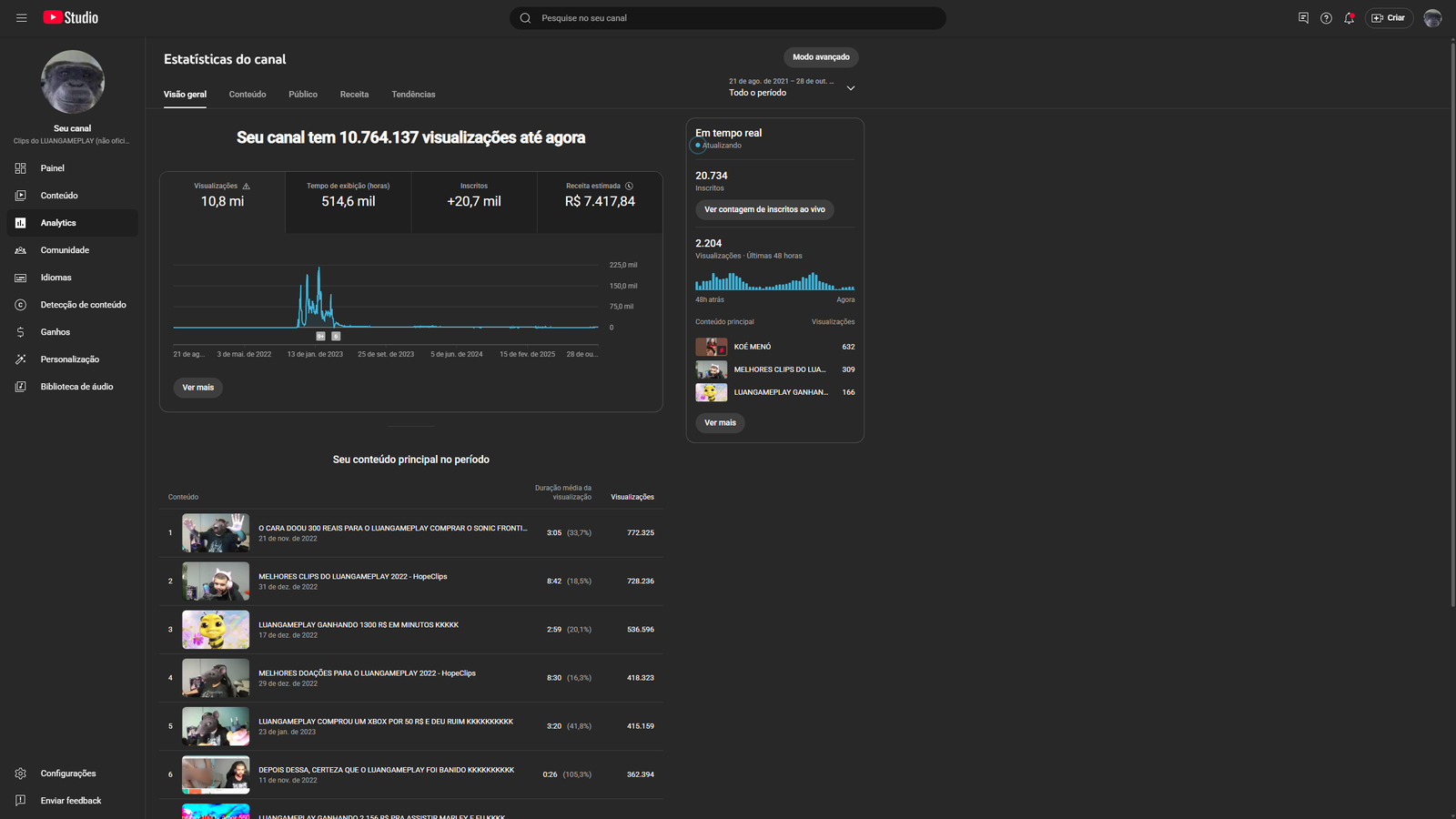This screenshot has width=1456, height=819.
Task: Open Biblioteca de áudio in sidebar
Action: click(76, 387)
